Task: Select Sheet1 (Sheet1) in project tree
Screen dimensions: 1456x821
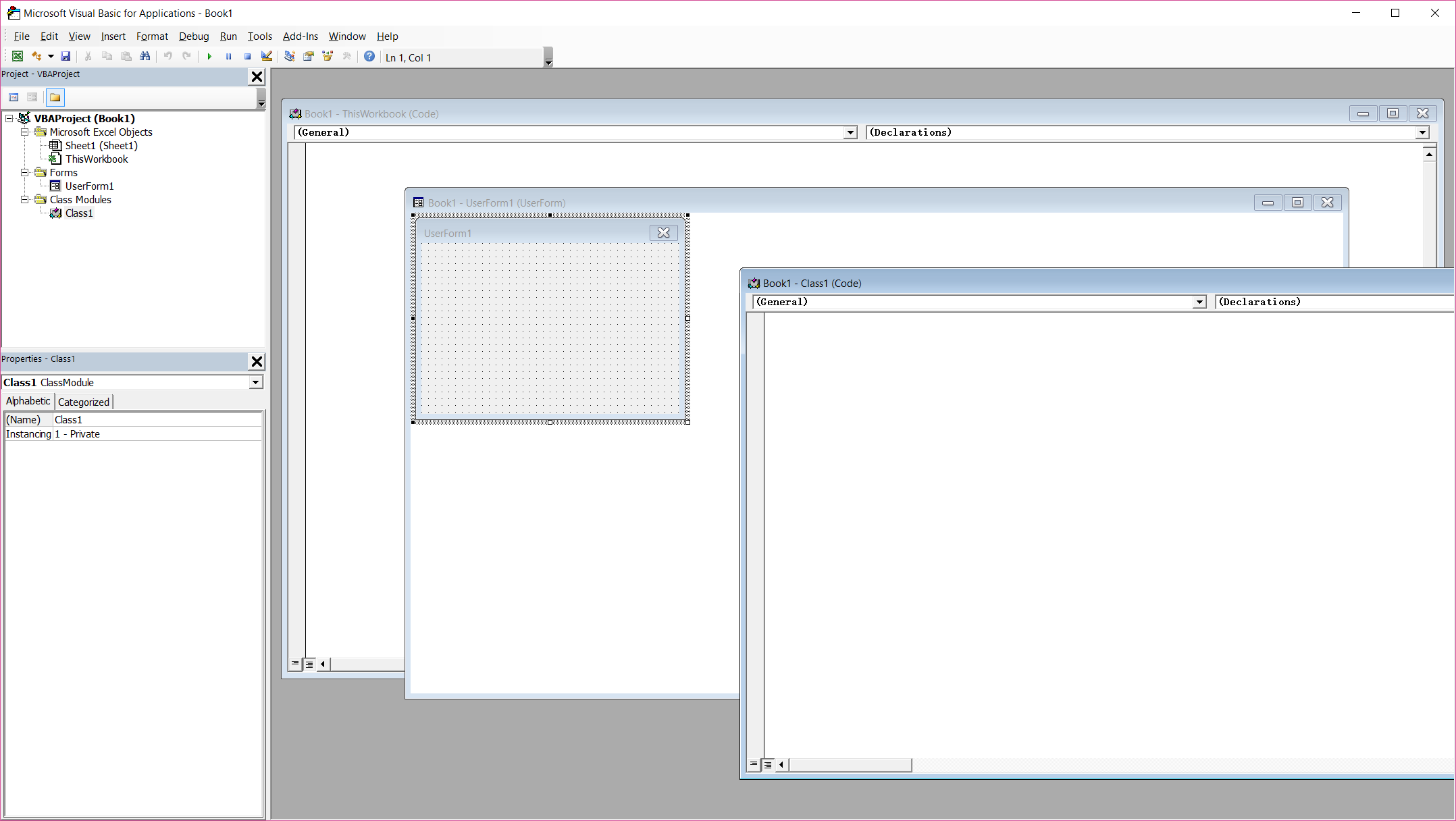Action: 101,146
